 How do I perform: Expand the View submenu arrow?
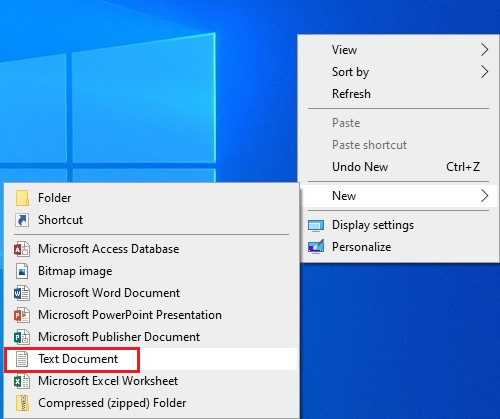click(485, 50)
